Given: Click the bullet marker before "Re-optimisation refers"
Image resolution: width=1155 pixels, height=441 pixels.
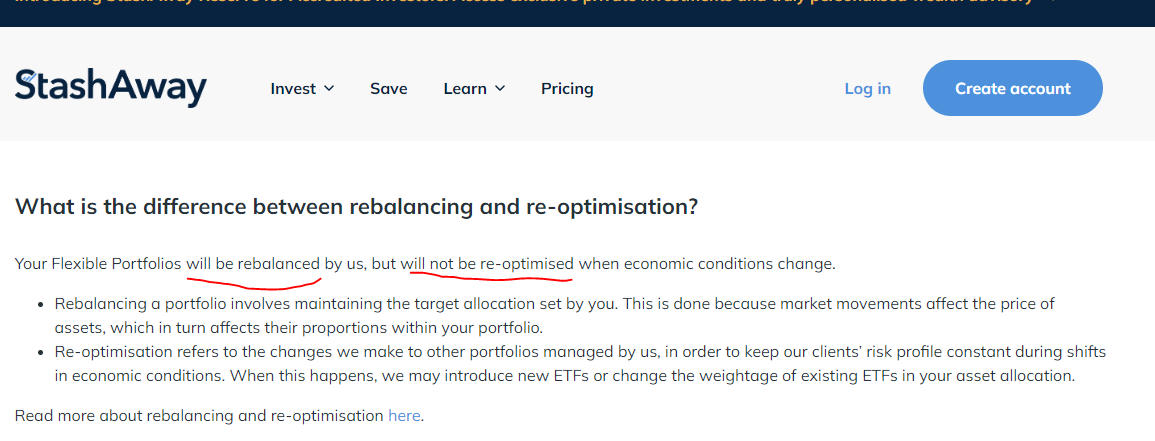Looking at the screenshot, I should pyautogui.click(x=40, y=353).
